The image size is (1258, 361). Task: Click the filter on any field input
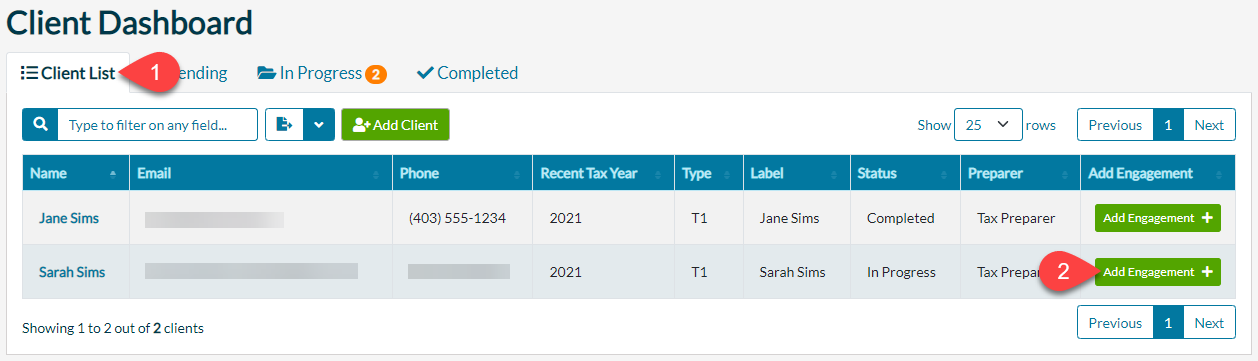[x=158, y=125]
